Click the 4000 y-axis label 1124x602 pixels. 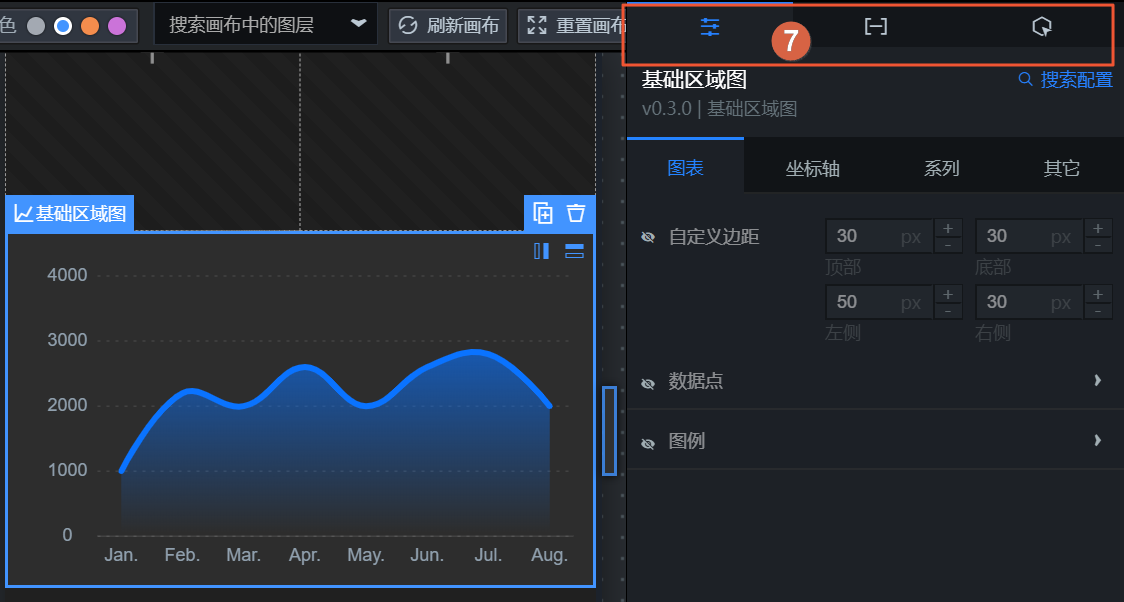[x=67, y=275]
